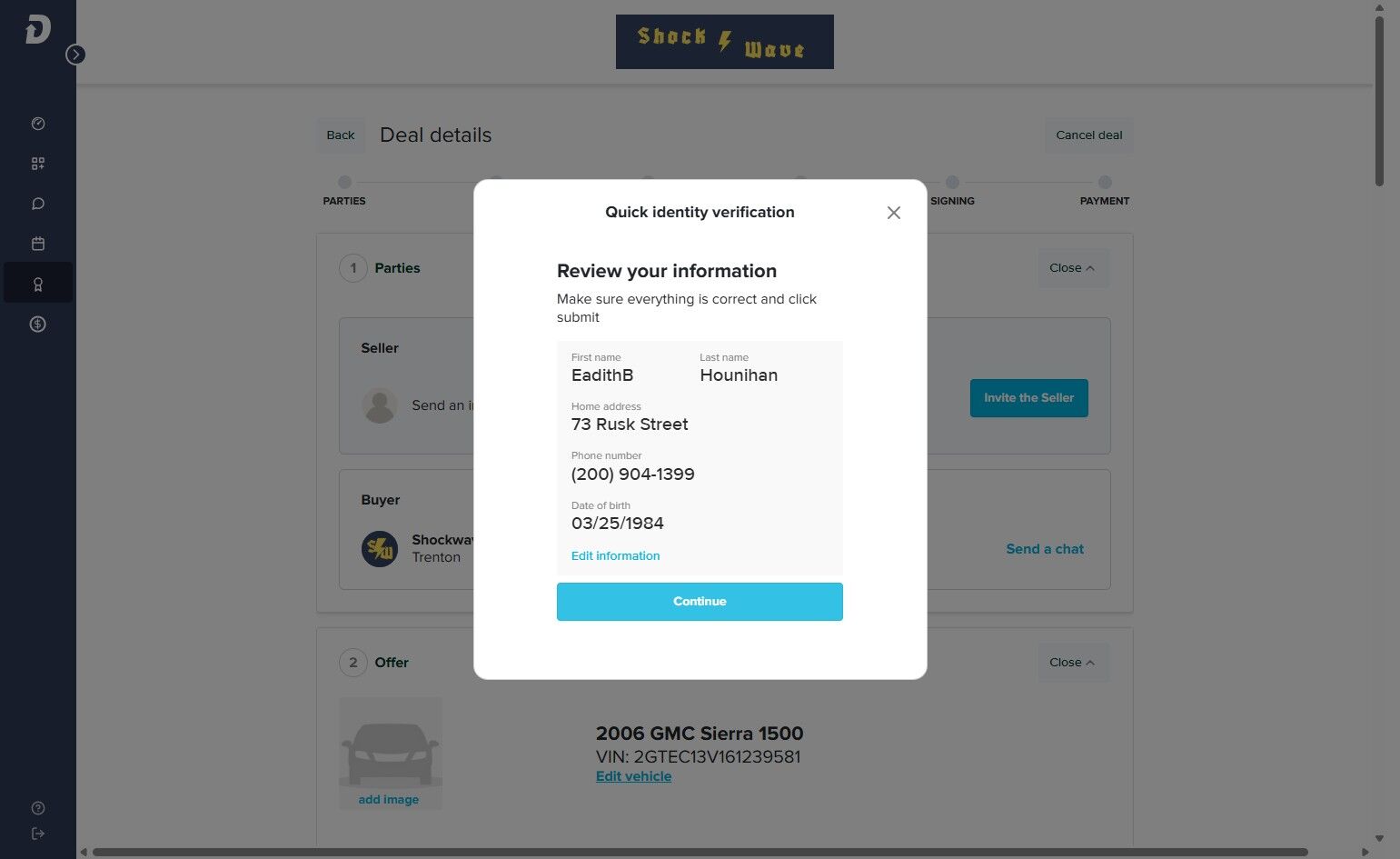Click the help question mark icon
This screenshot has height=859, width=1400.
[x=38, y=808]
